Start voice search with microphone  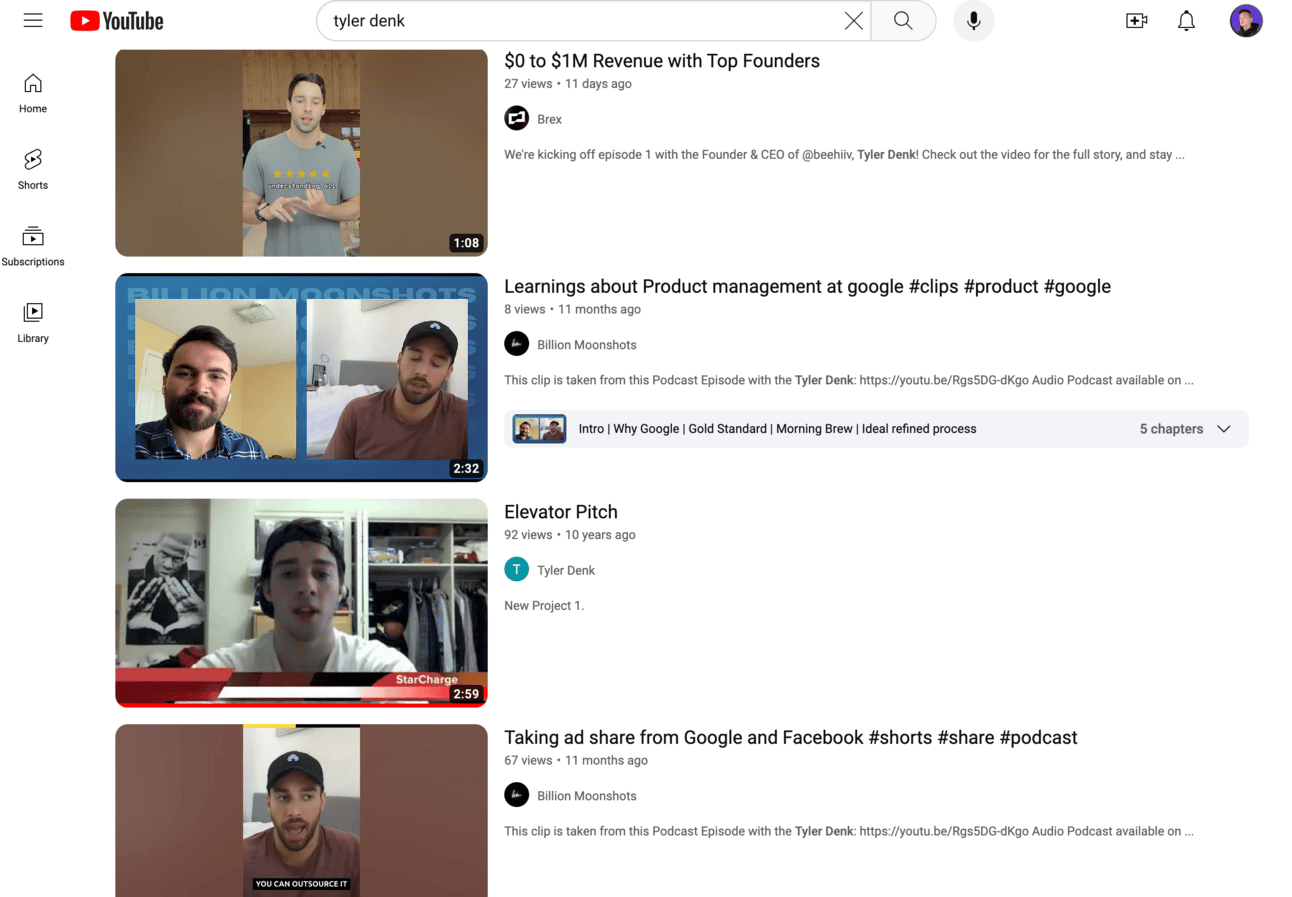[973, 21]
